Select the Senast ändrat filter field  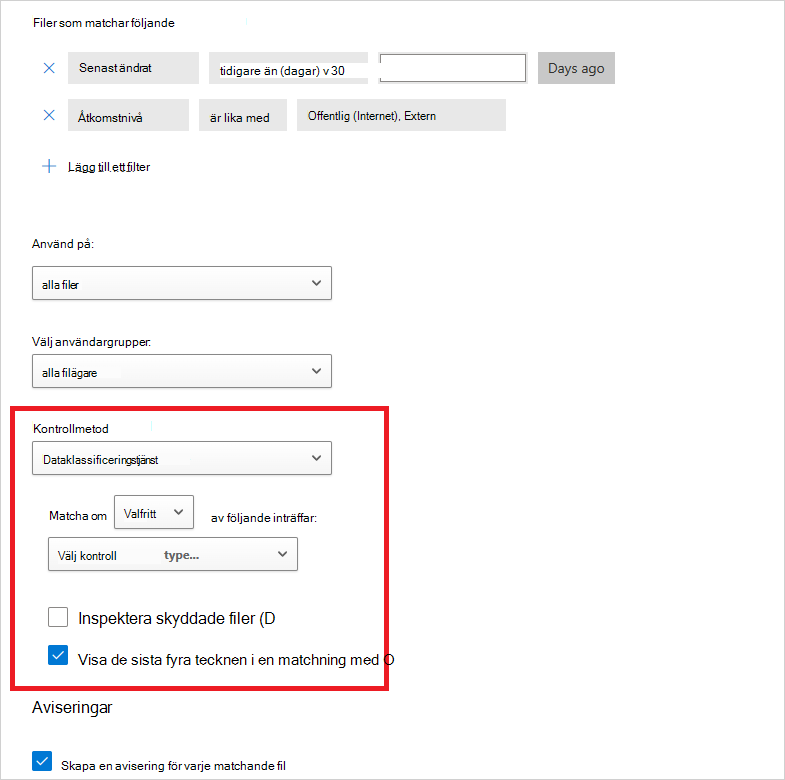tap(133, 68)
